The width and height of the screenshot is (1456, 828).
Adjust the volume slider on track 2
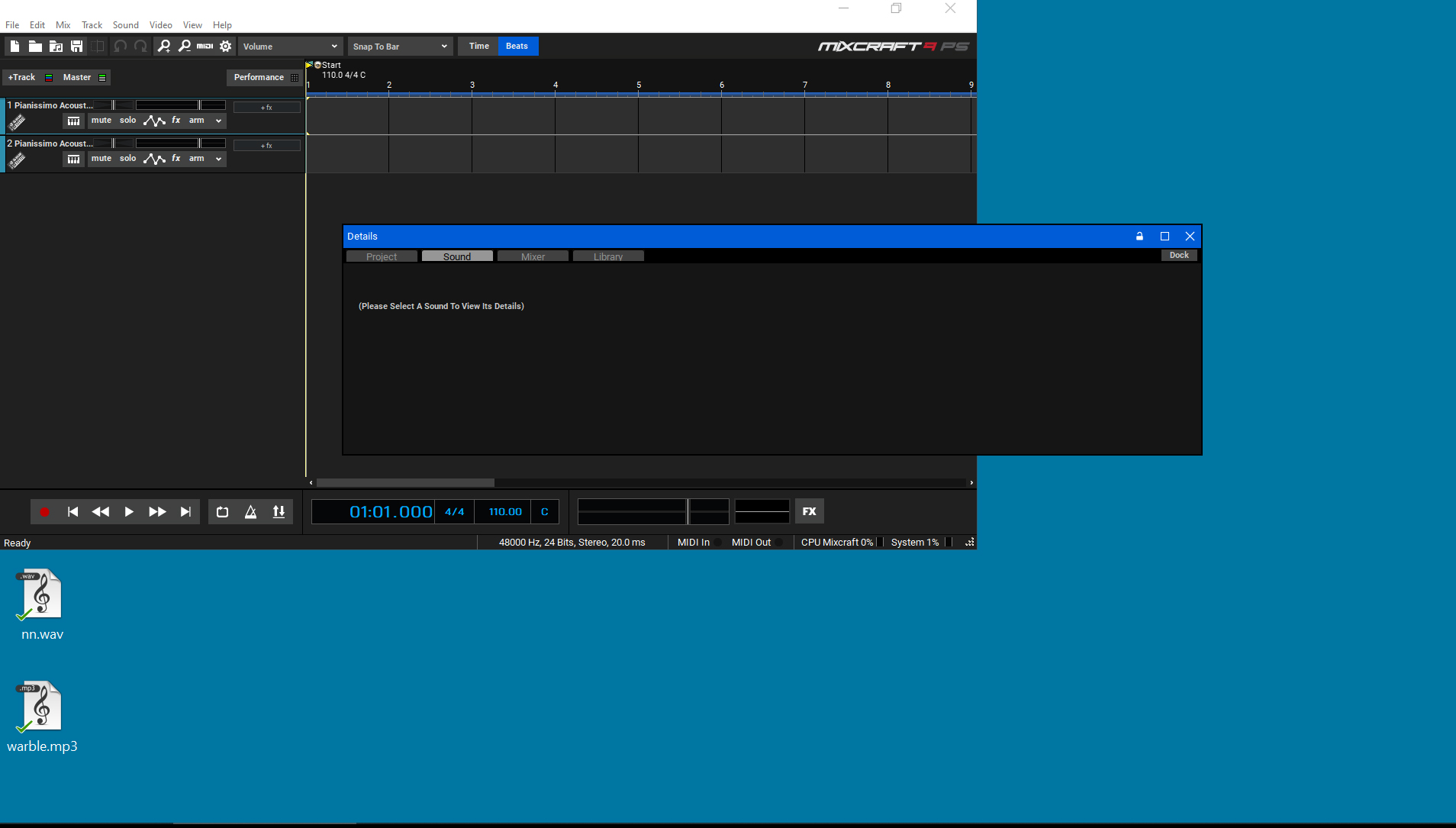coord(180,143)
